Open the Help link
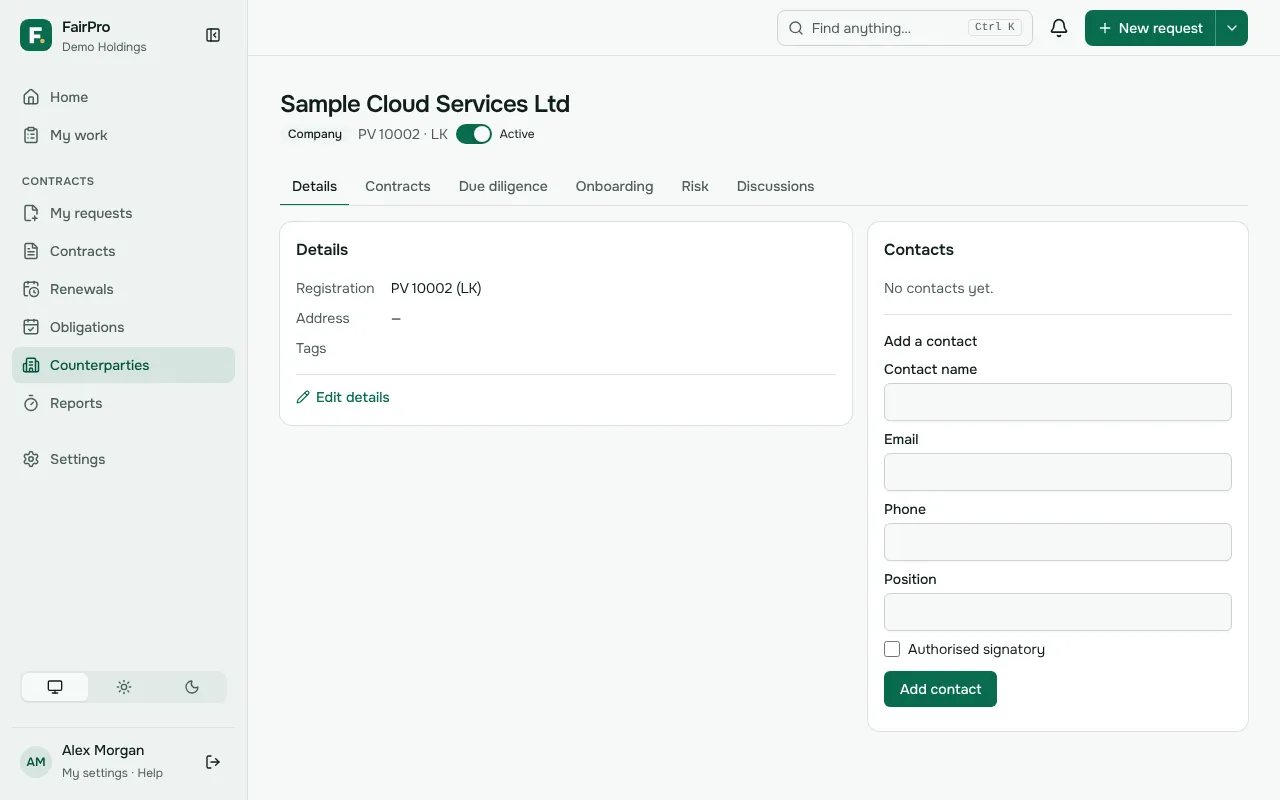The width and height of the screenshot is (1280, 800). click(150, 773)
